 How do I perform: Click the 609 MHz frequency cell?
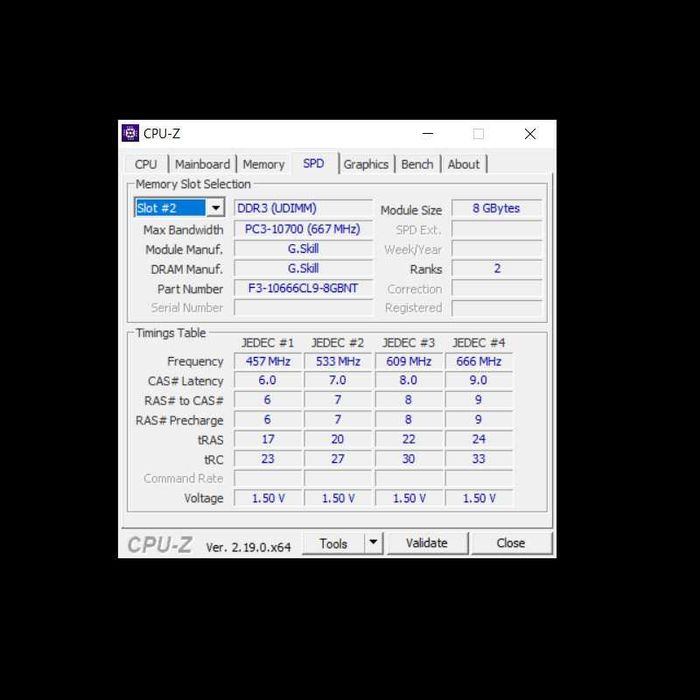pos(408,361)
